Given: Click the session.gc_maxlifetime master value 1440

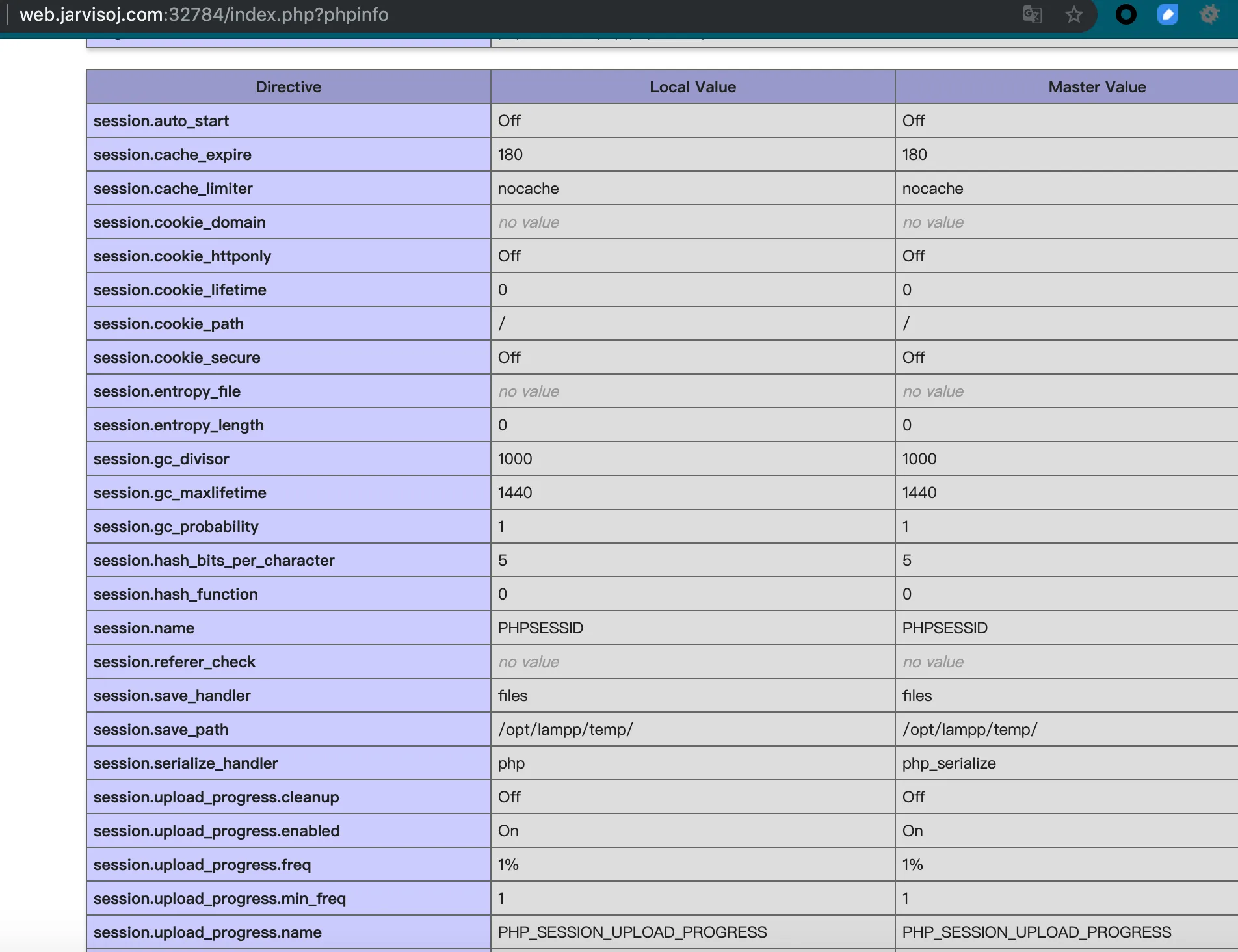Looking at the screenshot, I should pyautogui.click(x=919, y=493).
